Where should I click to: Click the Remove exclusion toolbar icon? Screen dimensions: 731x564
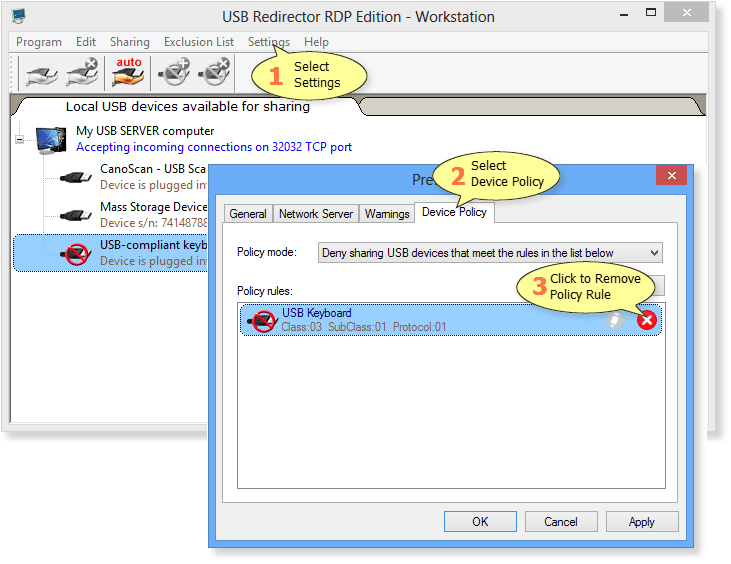[214, 73]
